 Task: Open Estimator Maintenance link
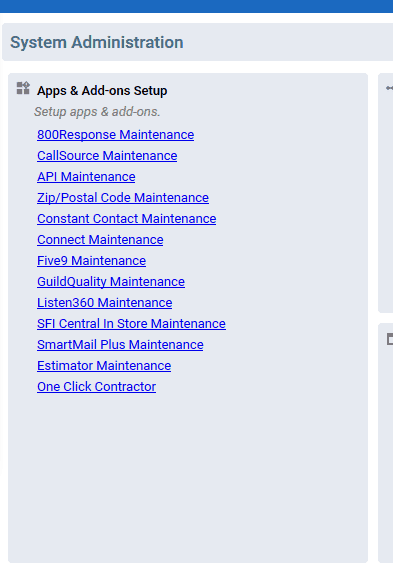click(x=104, y=366)
